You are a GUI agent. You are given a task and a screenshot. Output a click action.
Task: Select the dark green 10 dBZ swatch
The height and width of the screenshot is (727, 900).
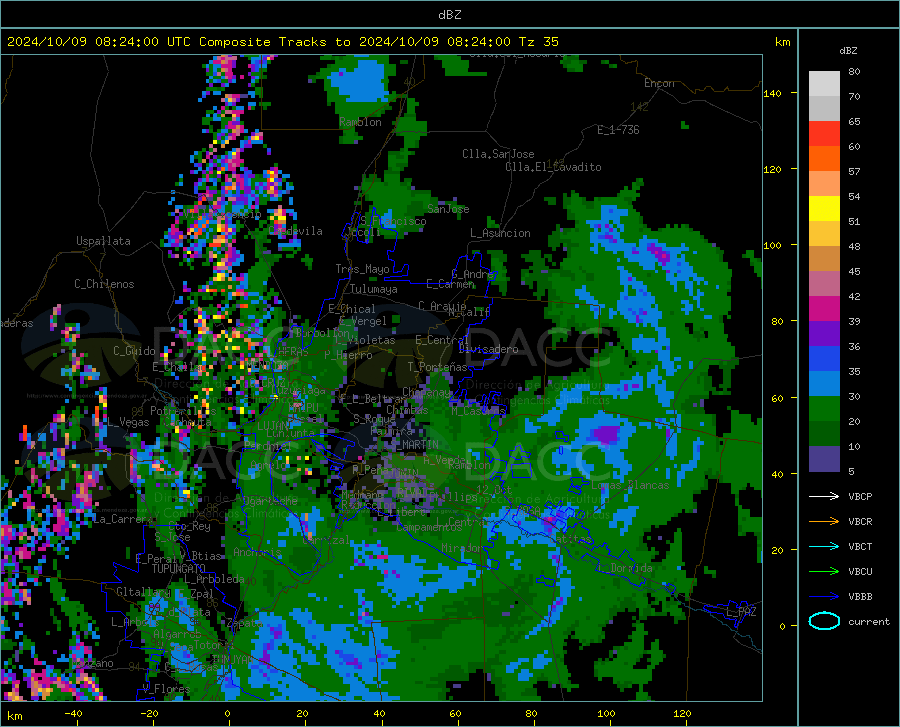tap(824, 434)
